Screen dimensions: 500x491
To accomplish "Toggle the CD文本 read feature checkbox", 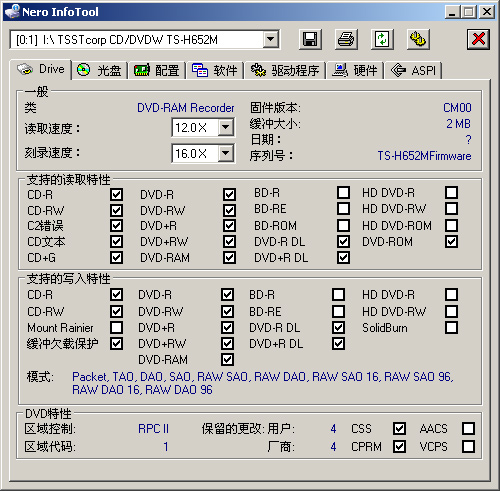I will (x=116, y=241).
